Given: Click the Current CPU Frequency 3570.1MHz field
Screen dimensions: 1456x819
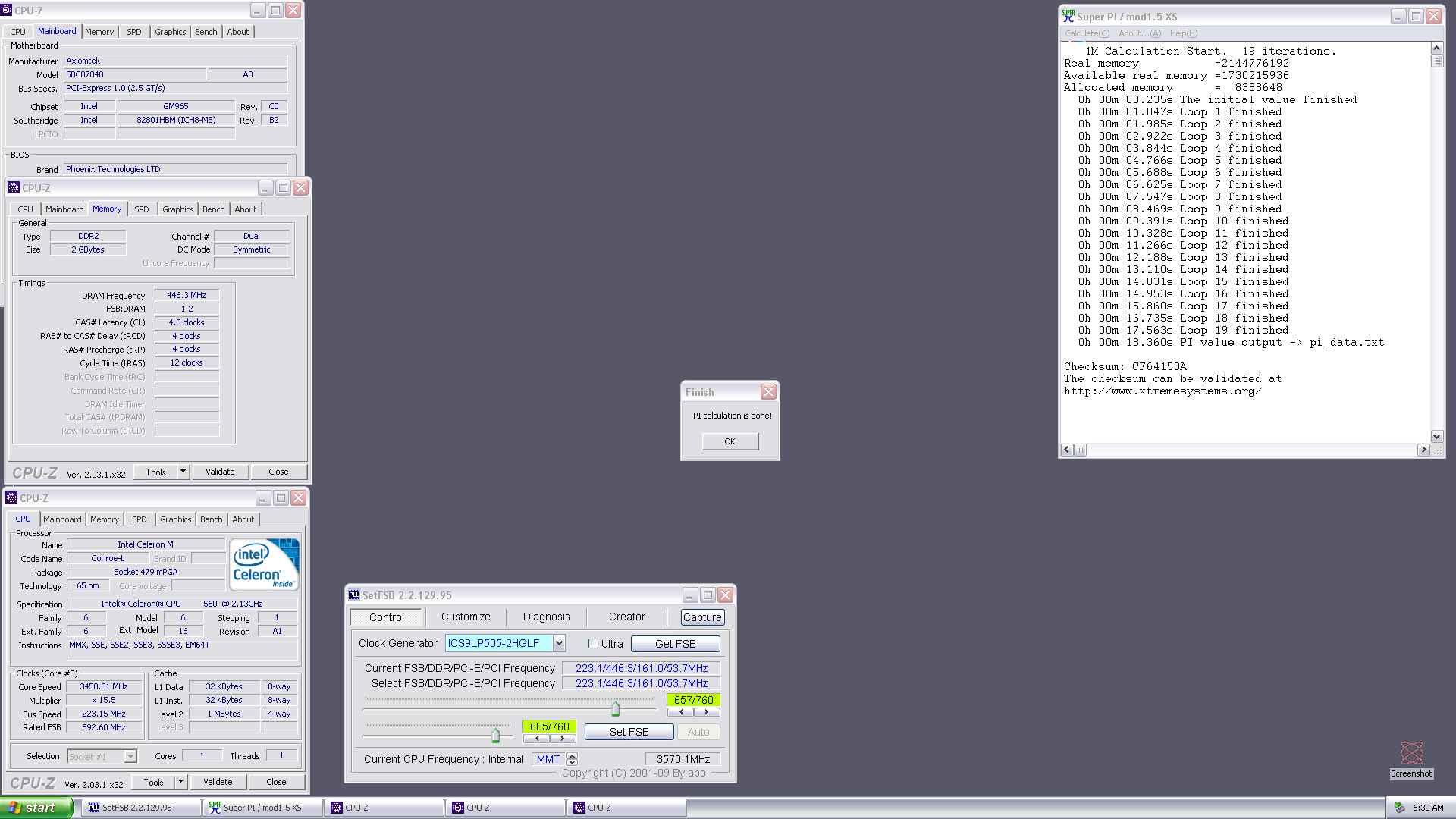Looking at the screenshot, I should click(x=682, y=759).
